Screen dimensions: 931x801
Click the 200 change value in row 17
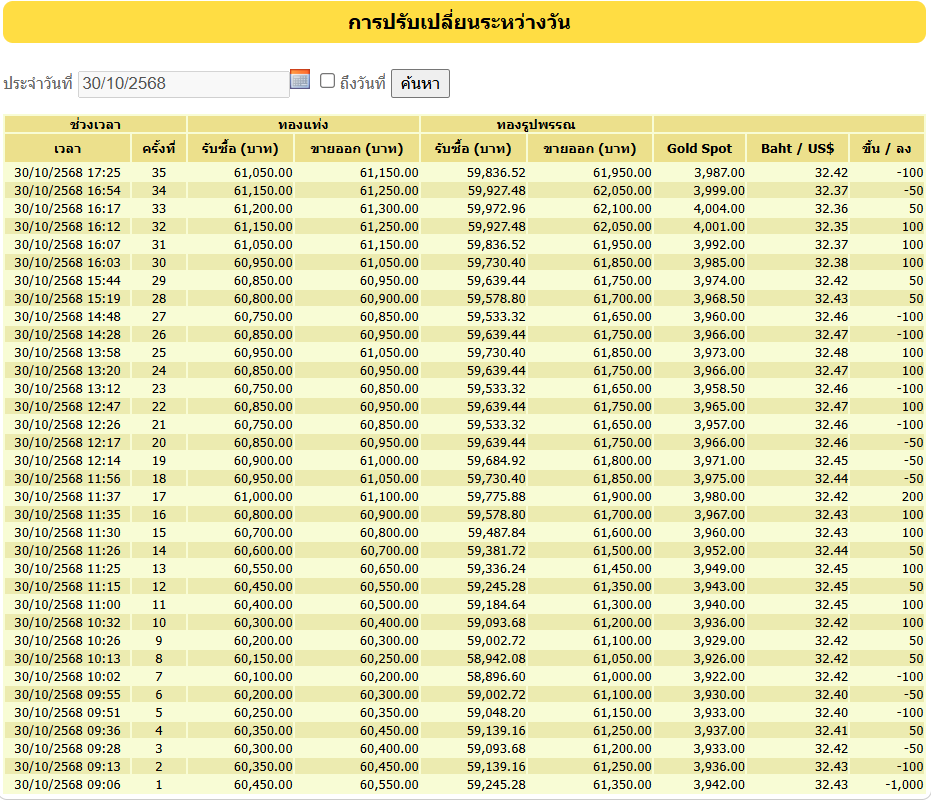click(911, 497)
